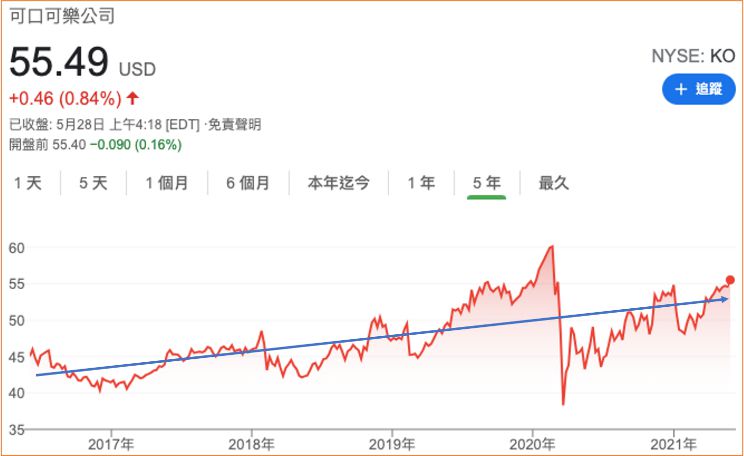
Task: Open the 最久 maximum range tab
Action: click(554, 183)
